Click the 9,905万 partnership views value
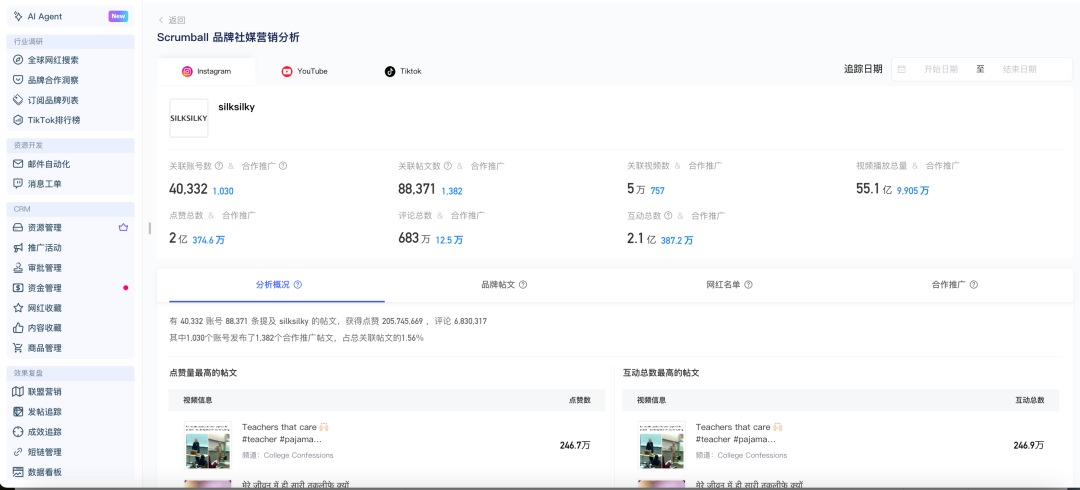The image size is (1080, 490). coord(913,191)
